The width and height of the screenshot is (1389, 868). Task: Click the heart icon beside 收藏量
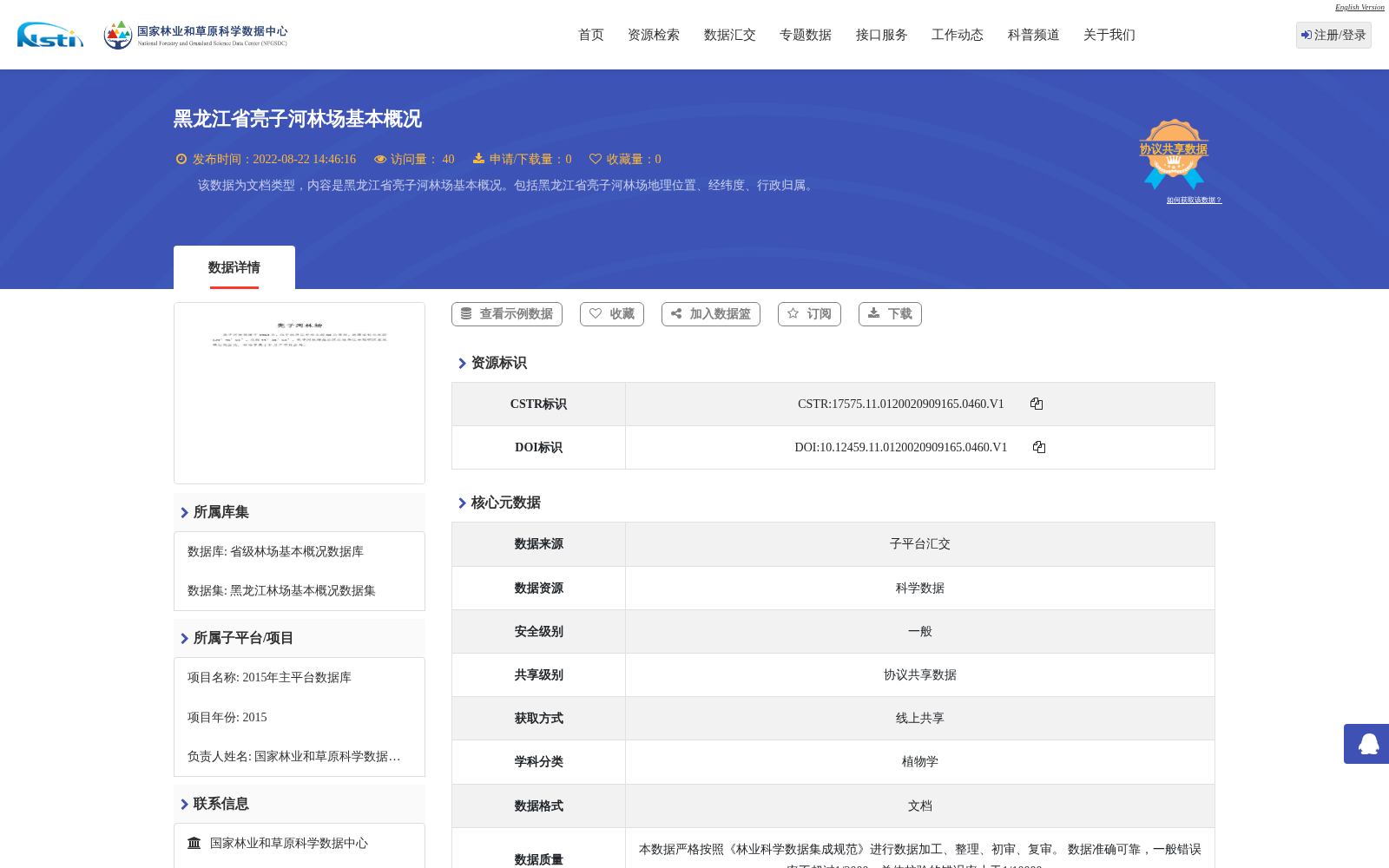[596, 159]
